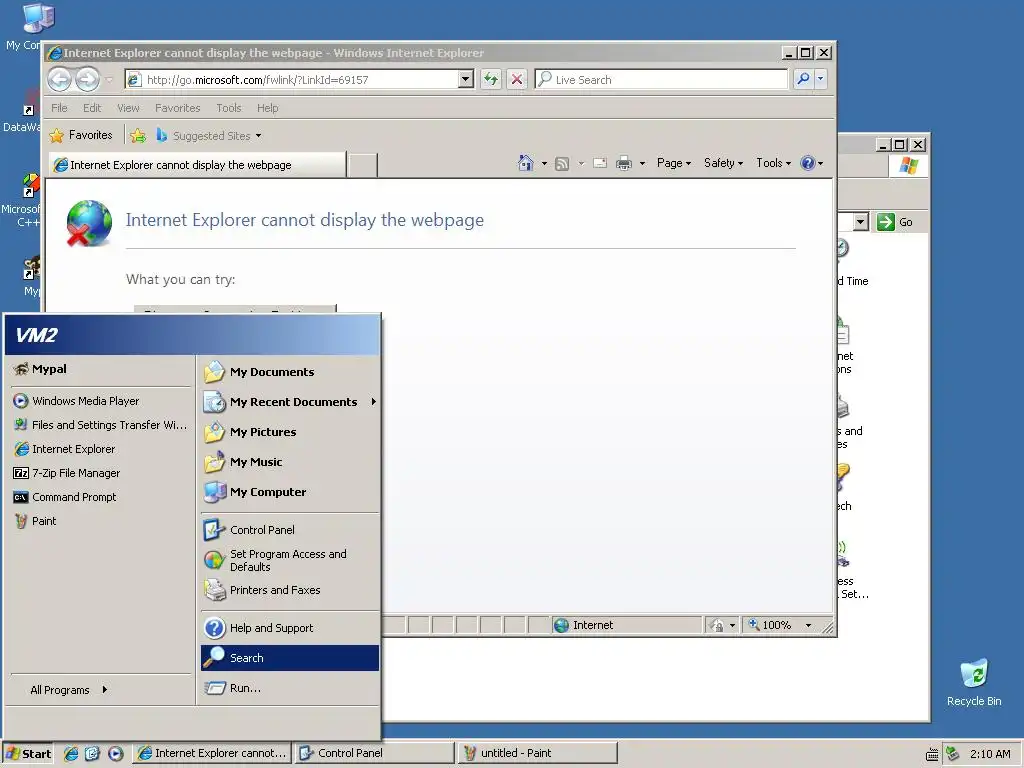The width and height of the screenshot is (1024, 768).
Task: Click Run... in Start menu
Action: point(290,688)
